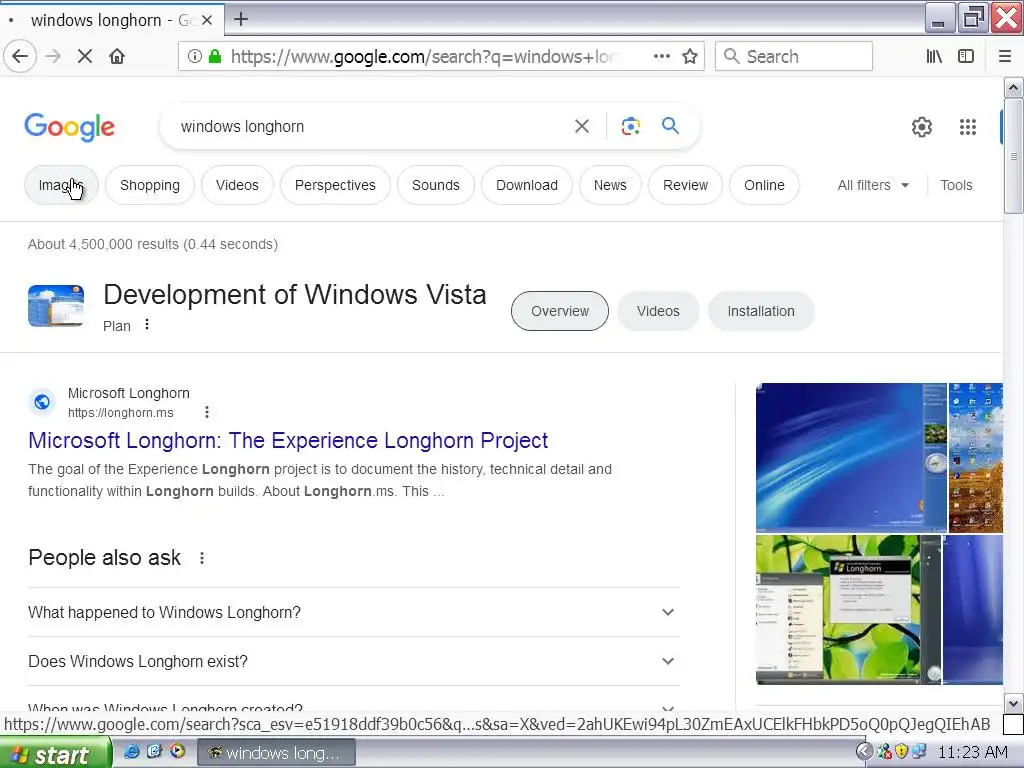
Task: Bookmark this page with the star
Action: point(690,56)
